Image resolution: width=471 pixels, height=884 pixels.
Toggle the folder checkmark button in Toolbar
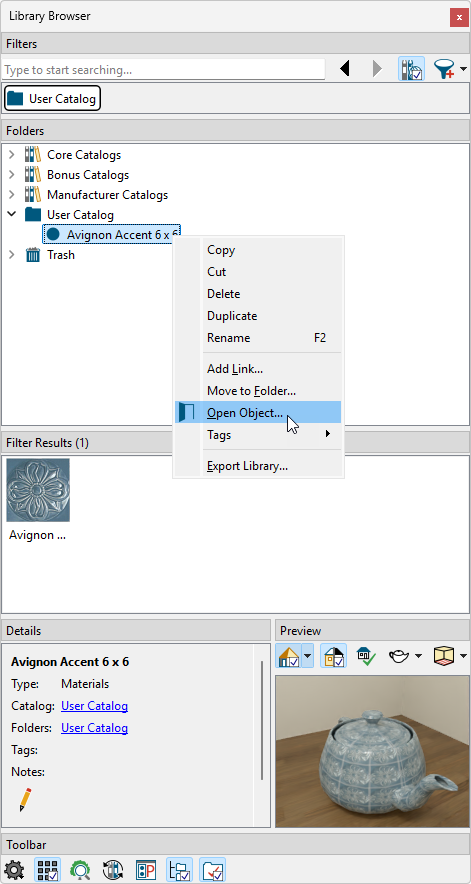click(x=213, y=870)
